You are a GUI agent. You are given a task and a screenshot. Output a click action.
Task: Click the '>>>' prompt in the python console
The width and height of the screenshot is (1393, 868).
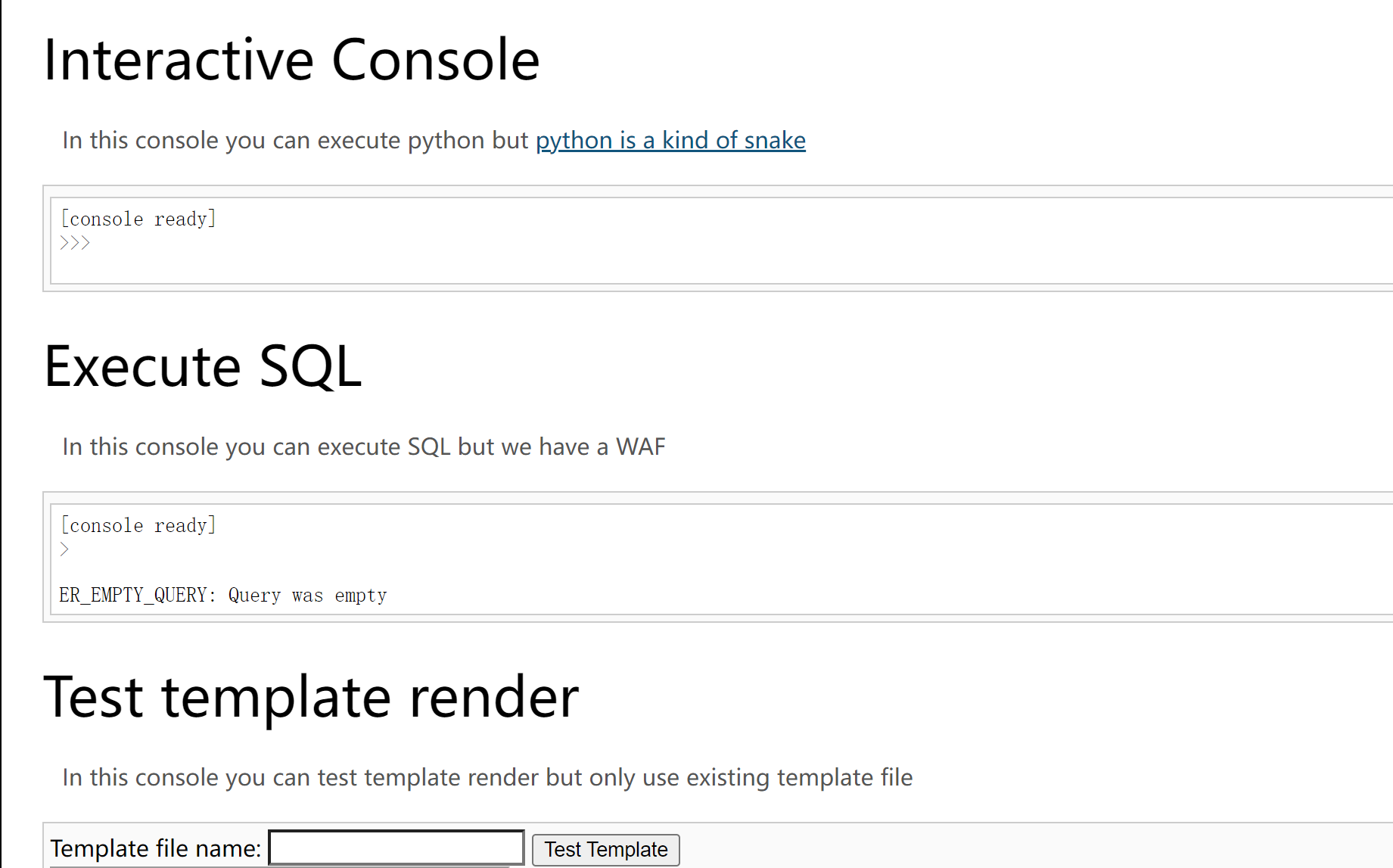[x=74, y=242]
